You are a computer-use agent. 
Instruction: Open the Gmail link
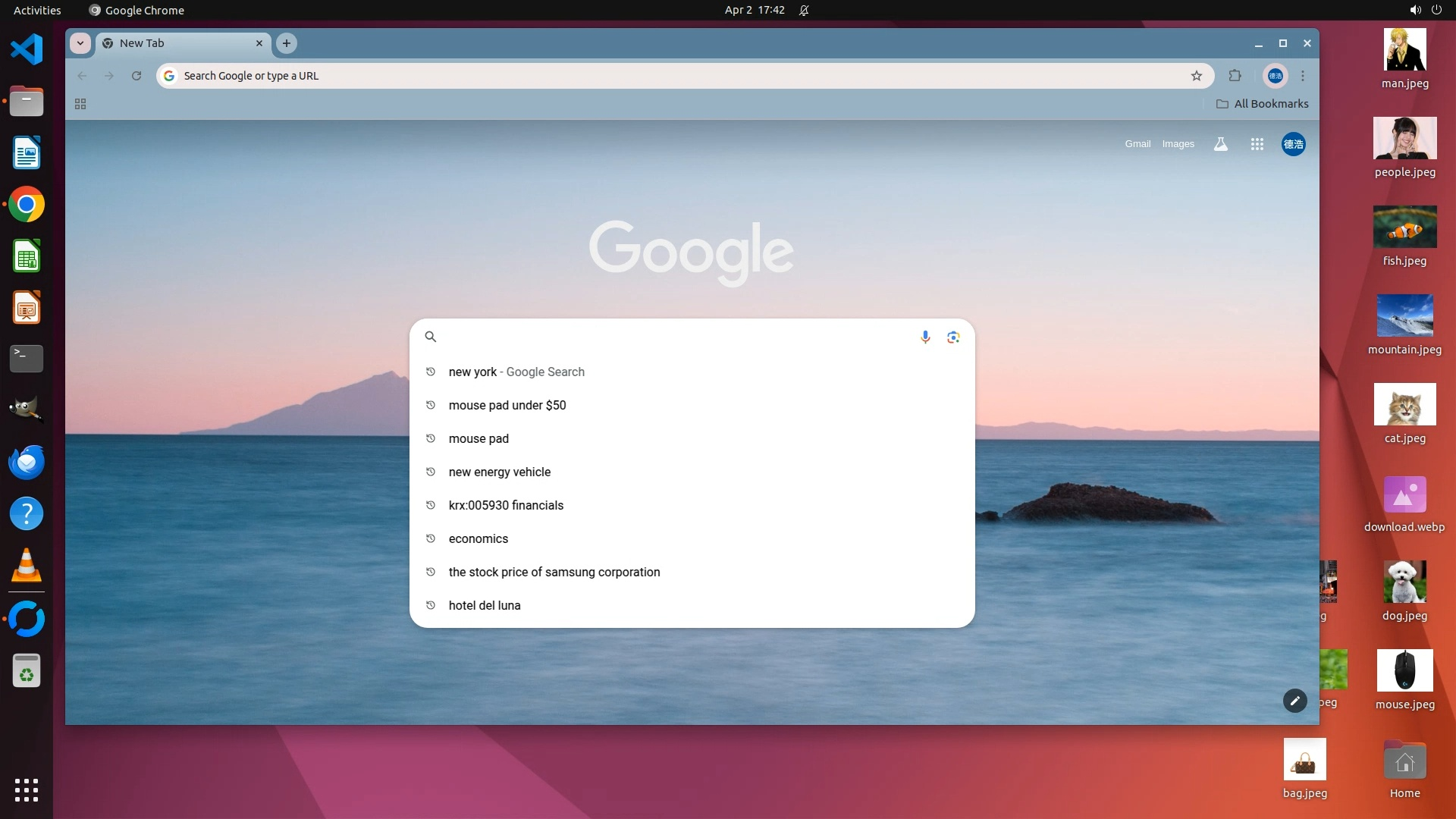tap(1137, 144)
